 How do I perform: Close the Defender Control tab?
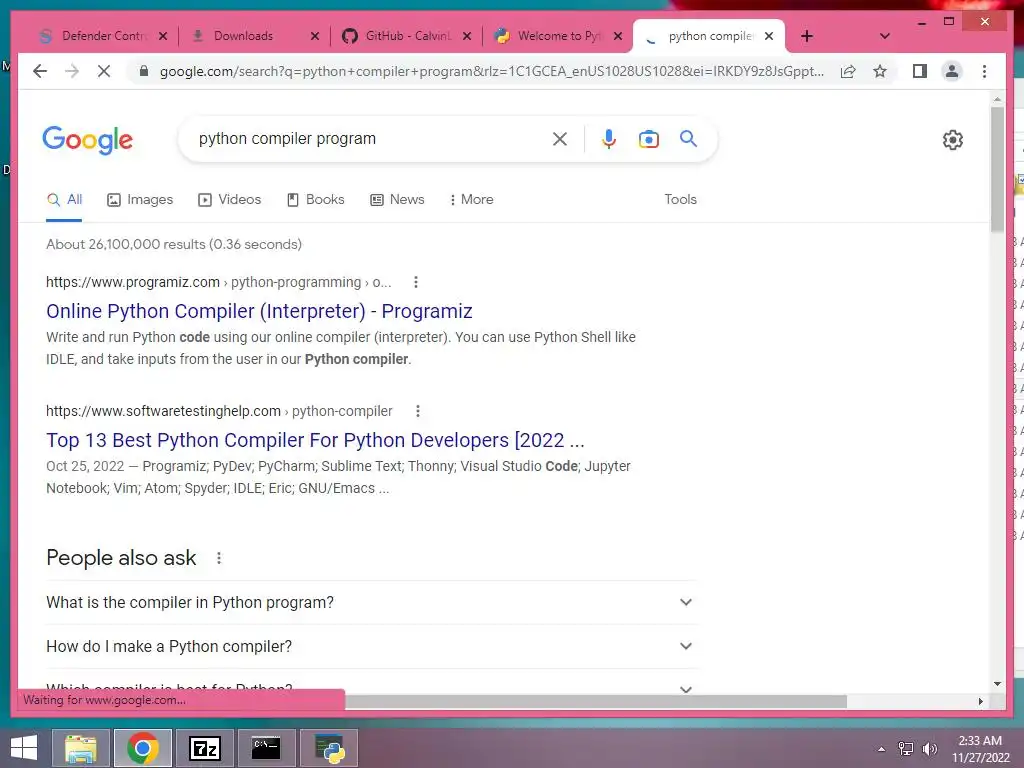coord(163,36)
